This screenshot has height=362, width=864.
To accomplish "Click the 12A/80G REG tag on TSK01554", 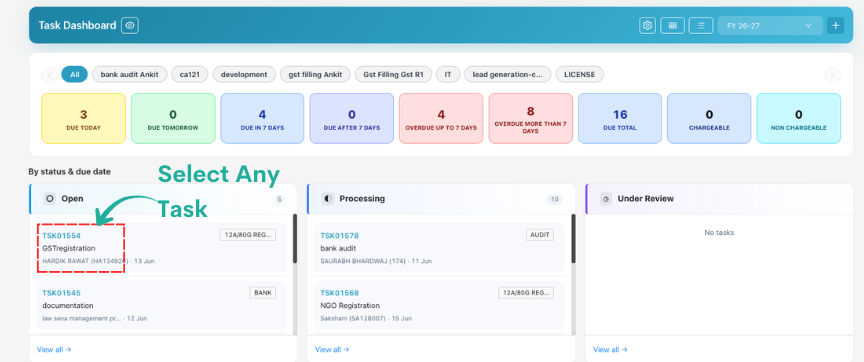I will (248, 235).
